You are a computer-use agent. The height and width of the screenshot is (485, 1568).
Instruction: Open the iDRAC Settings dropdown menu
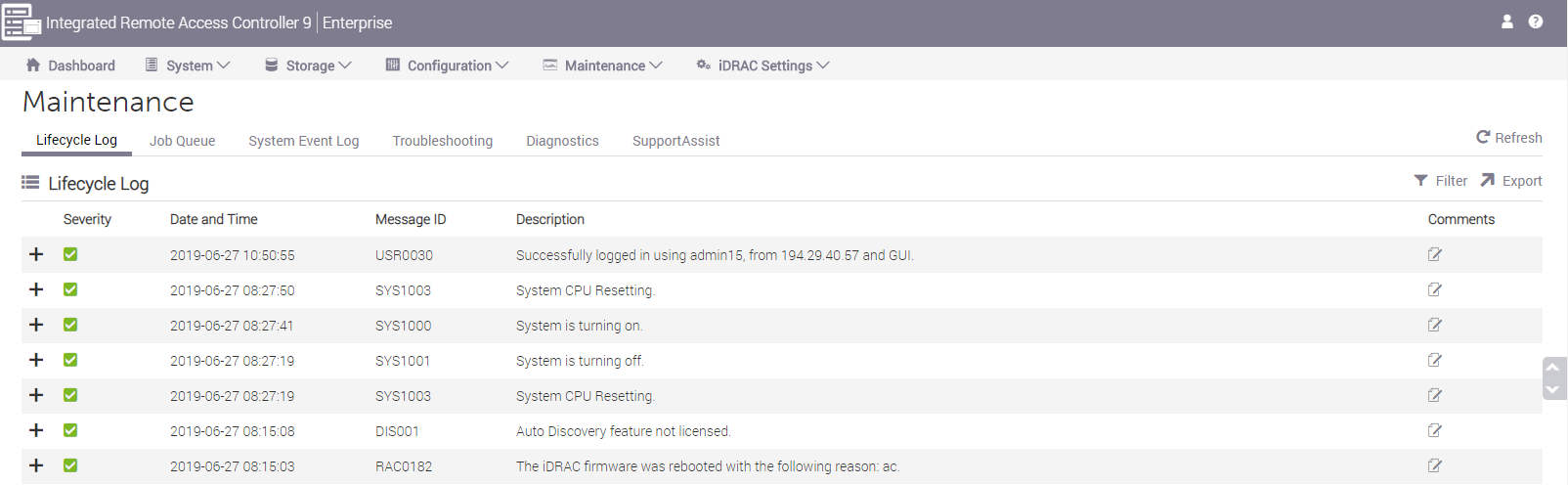click(x=762, y=66)
